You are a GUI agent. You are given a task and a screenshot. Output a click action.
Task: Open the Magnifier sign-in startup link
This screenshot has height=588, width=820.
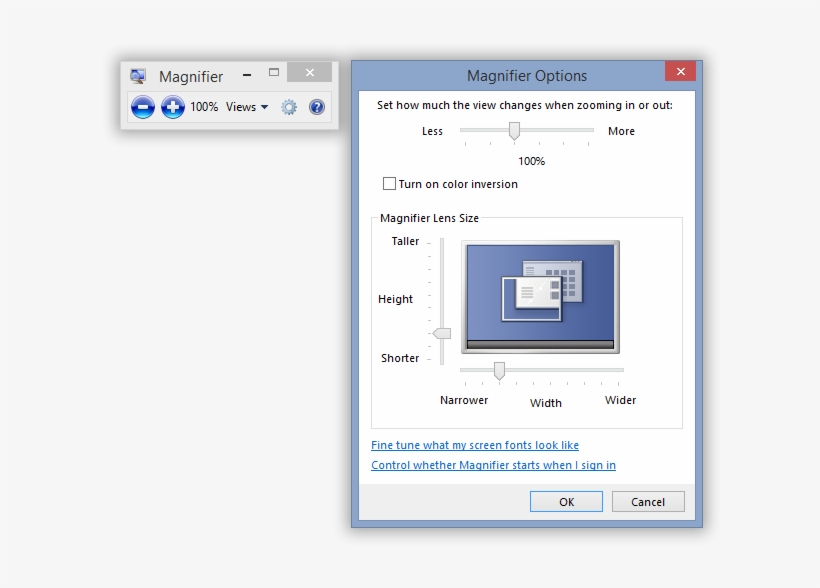coord(493,465)
